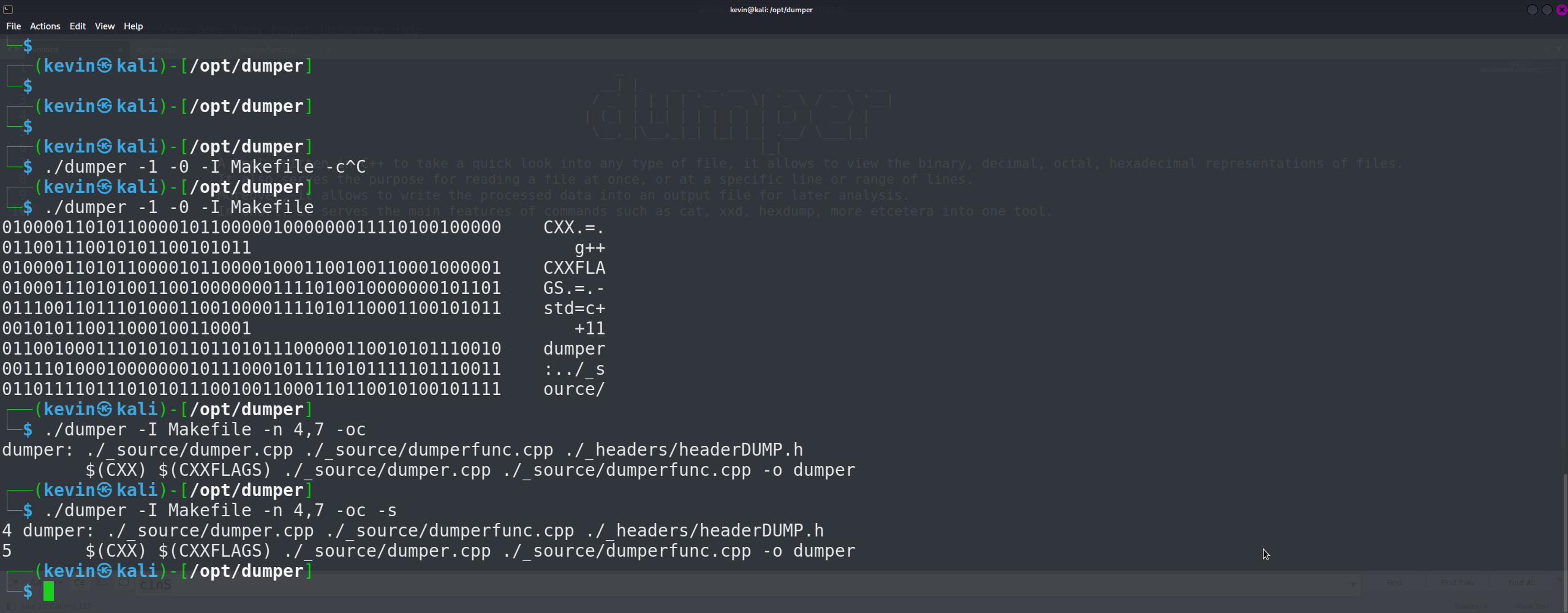Click the unnumbered $(CXX) $(CXXFLAGS) output line
The image size is (1568, 613).
tap(470, 470)
